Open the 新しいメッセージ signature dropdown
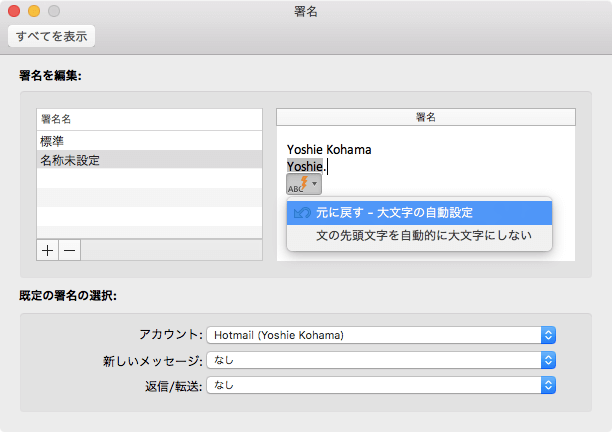The height and width of the screenshot is (432, 612). pos(380,360)
